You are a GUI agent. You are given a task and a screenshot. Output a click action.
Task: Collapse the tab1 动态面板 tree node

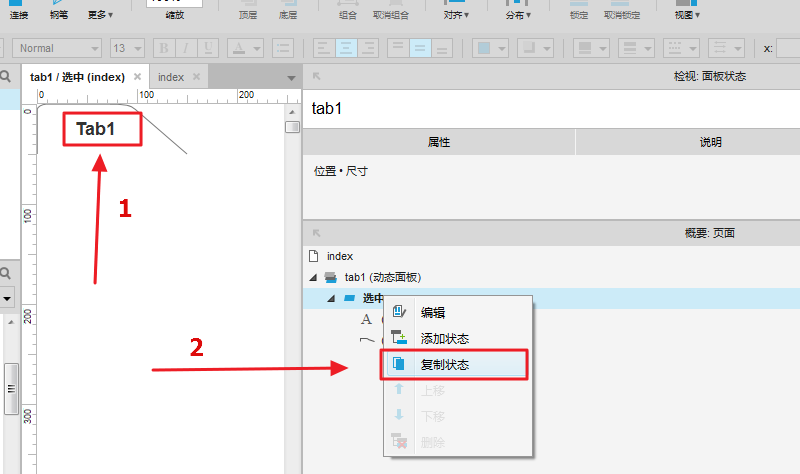(x=314, y=277)
